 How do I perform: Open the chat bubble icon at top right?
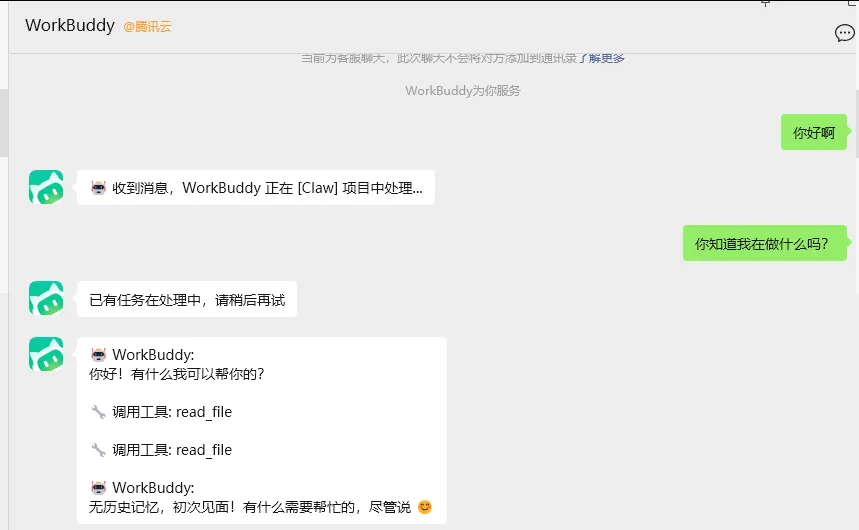pyautogui.click(x=844, y=33)
